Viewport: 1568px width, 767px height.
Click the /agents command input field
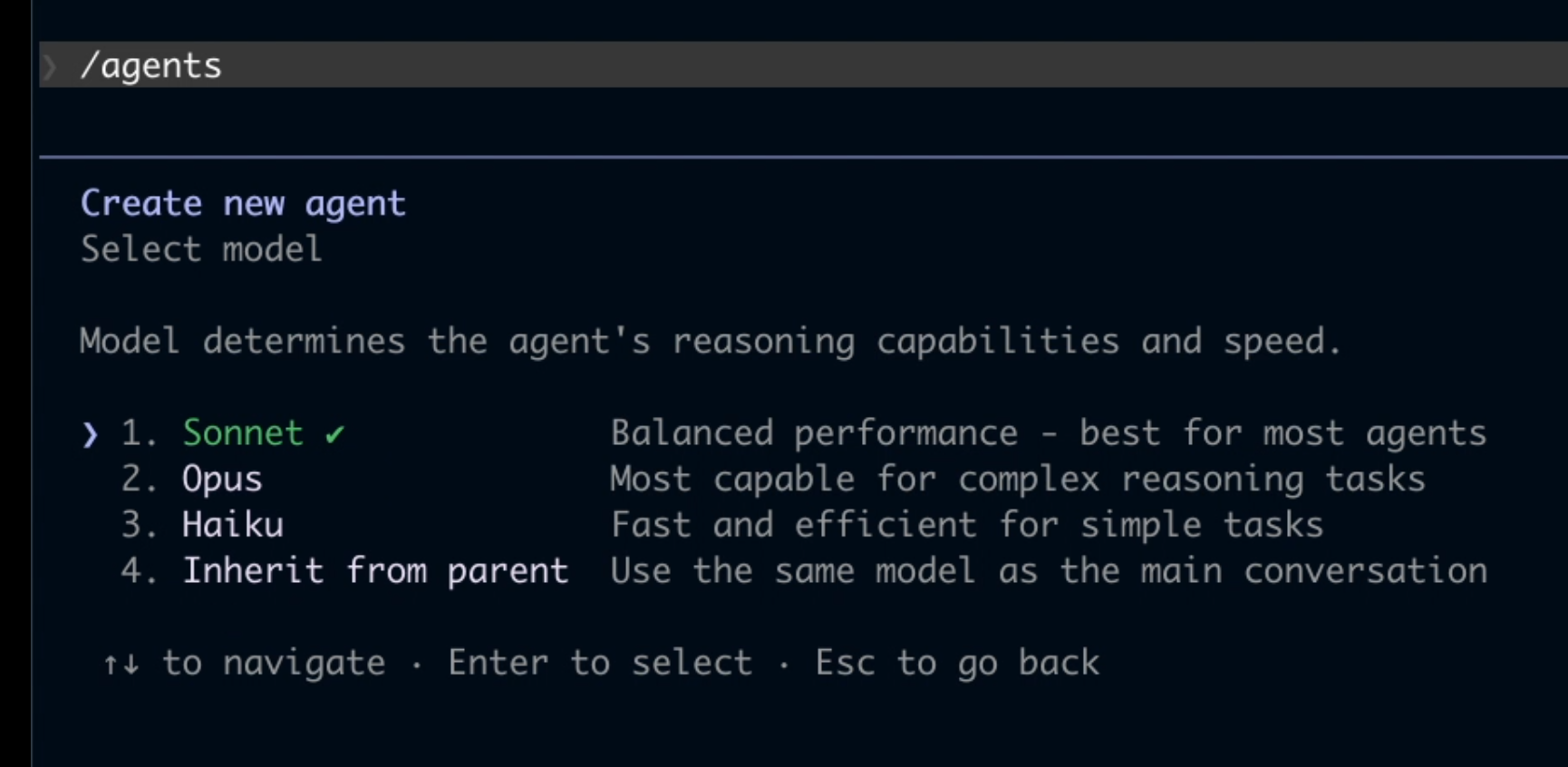pos(803,65)
